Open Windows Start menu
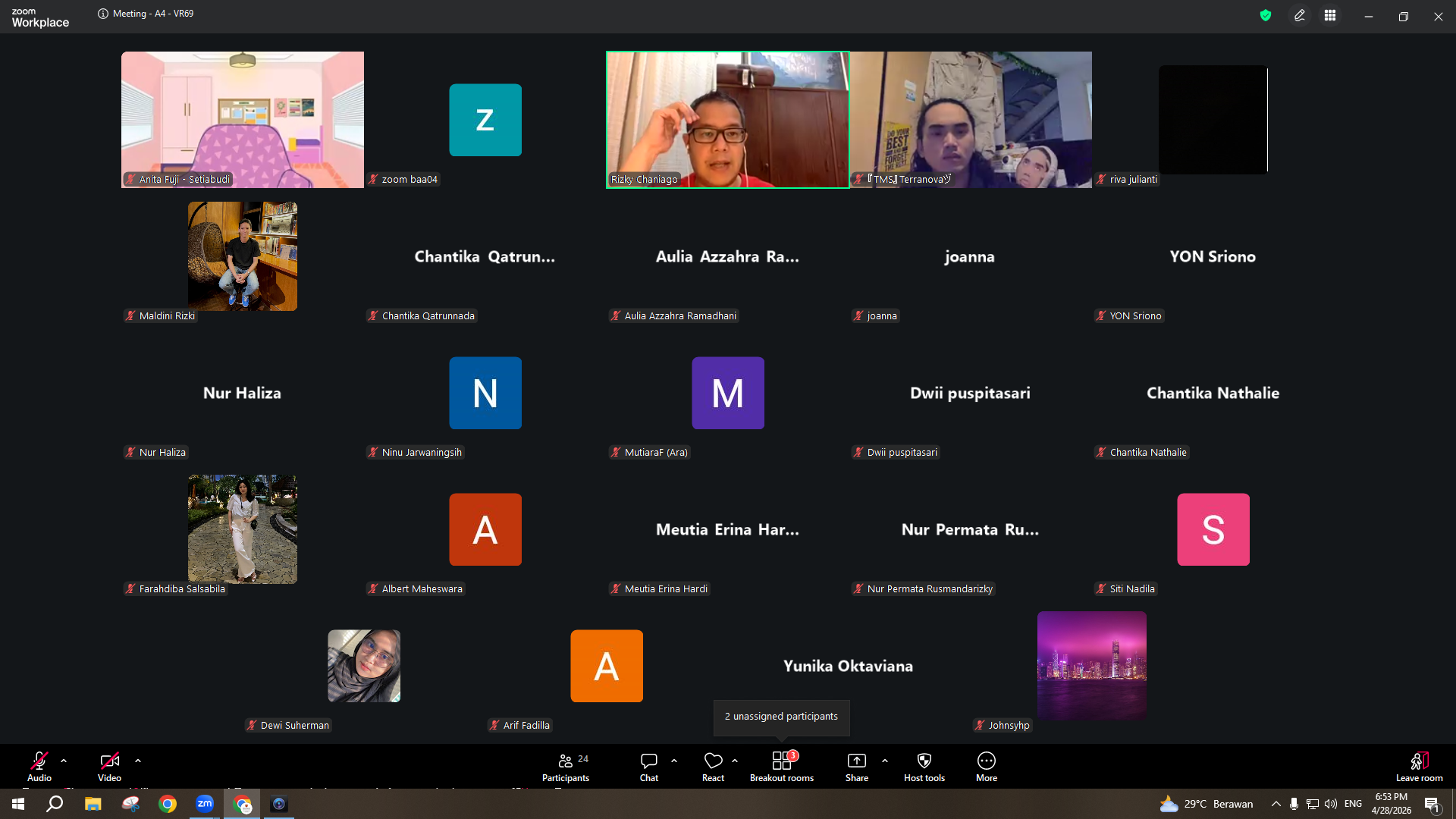The width and height of the screenshot is (1456, 819). [18, 804]
